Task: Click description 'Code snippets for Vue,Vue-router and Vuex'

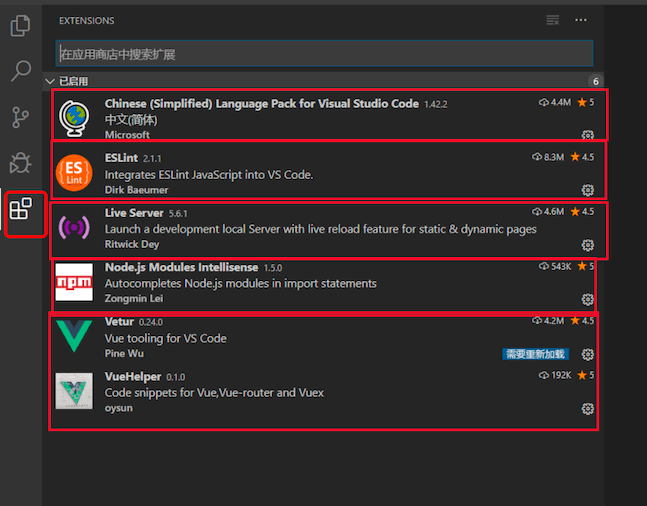Action: click(x=214, y=393)
